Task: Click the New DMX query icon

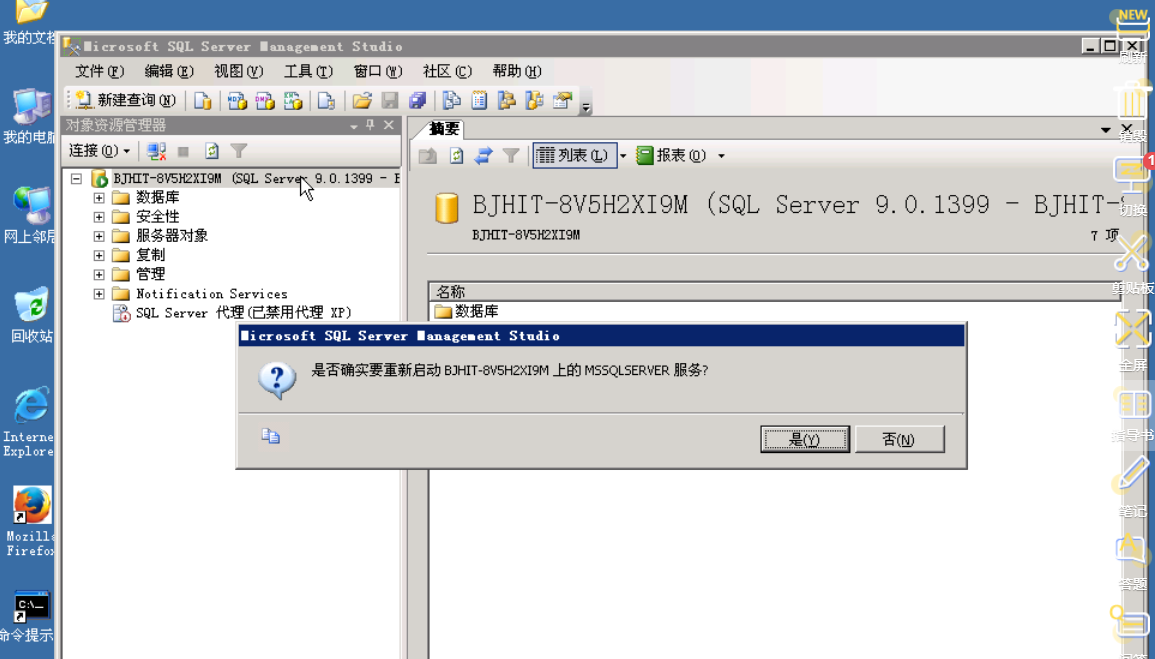Action: 267,100
